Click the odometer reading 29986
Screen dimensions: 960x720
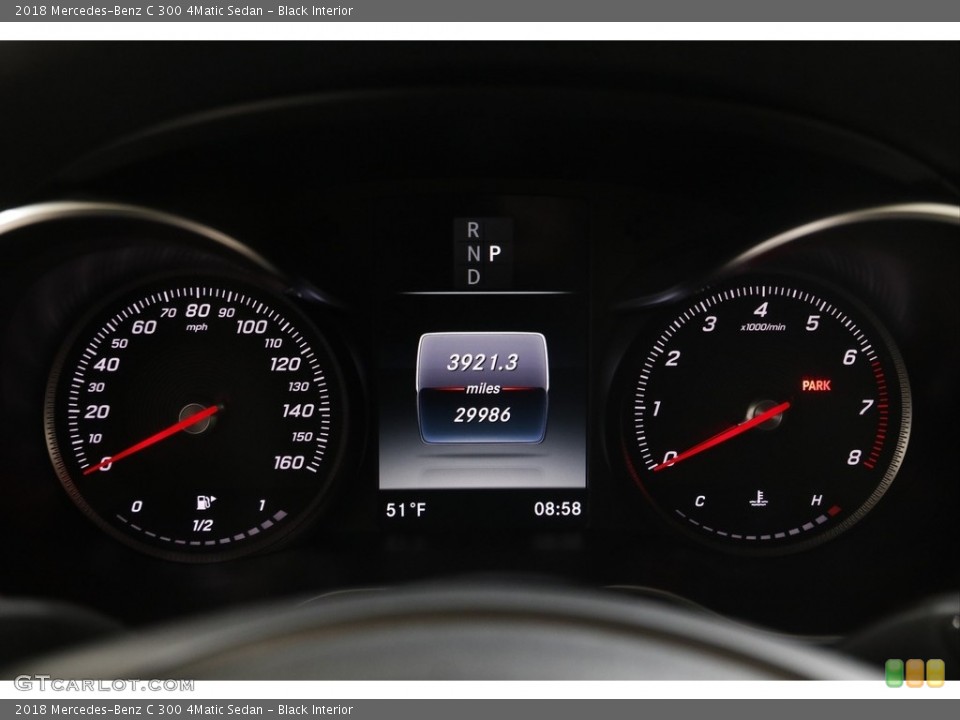pyautogui.click(x=482, y=415)
